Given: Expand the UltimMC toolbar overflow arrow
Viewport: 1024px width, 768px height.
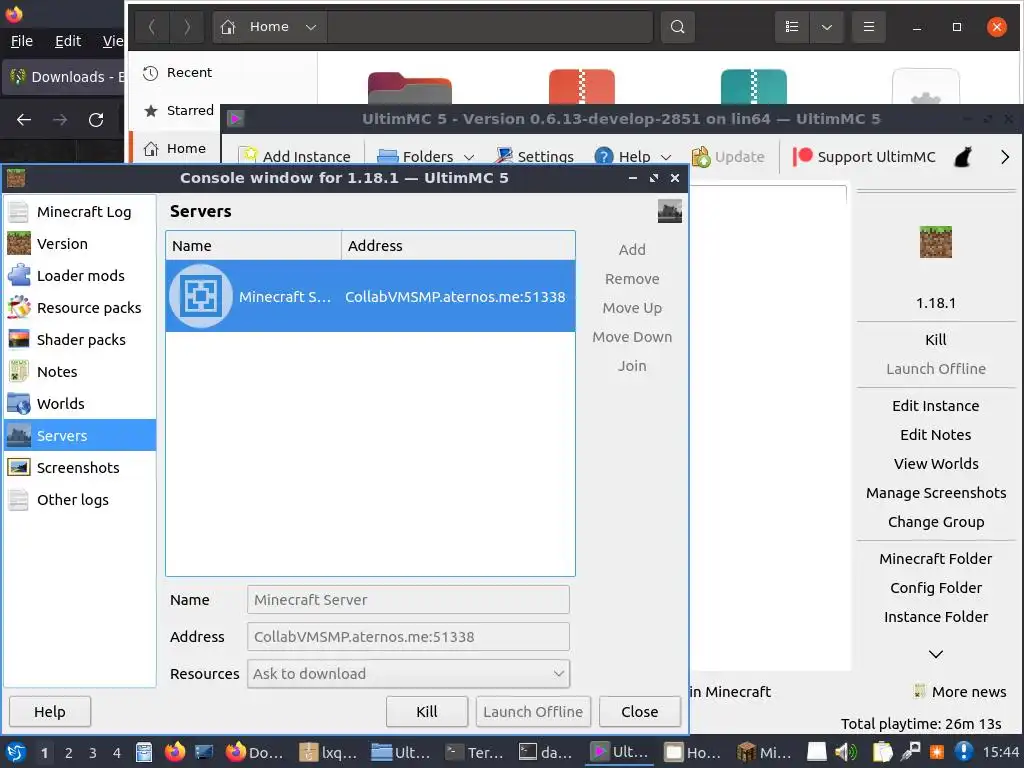Looking at the screenshot, I should 1005,157.
